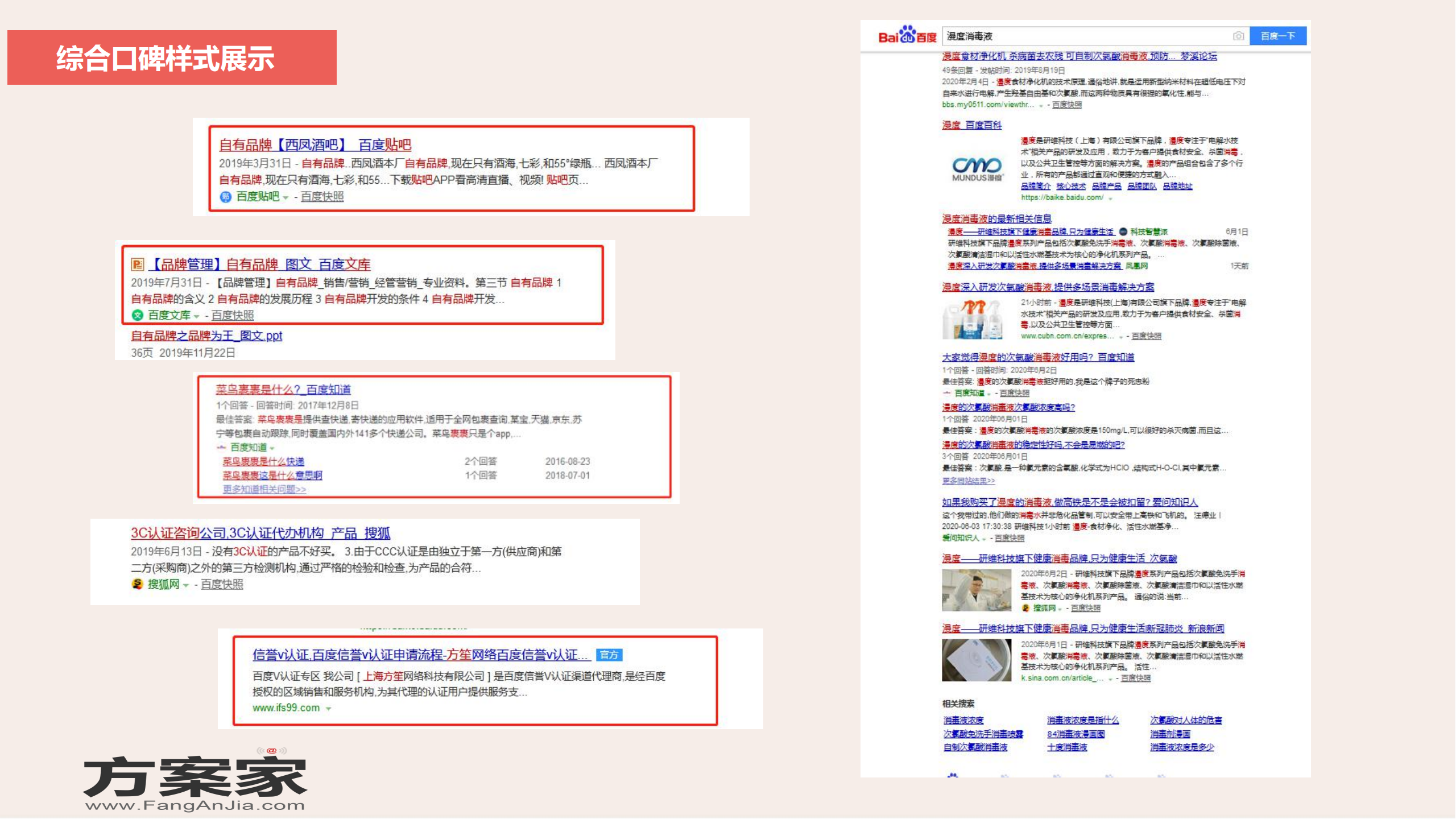Click the blue 百度贴吧 source icon
Image resolution: width=1456 pixels, height=819 pixels.
(x=226, y=197)
